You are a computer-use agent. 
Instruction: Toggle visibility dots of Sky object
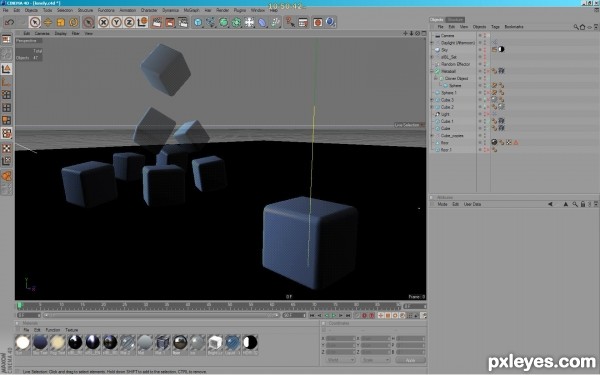pyautogui.click(x=485, y=50)
